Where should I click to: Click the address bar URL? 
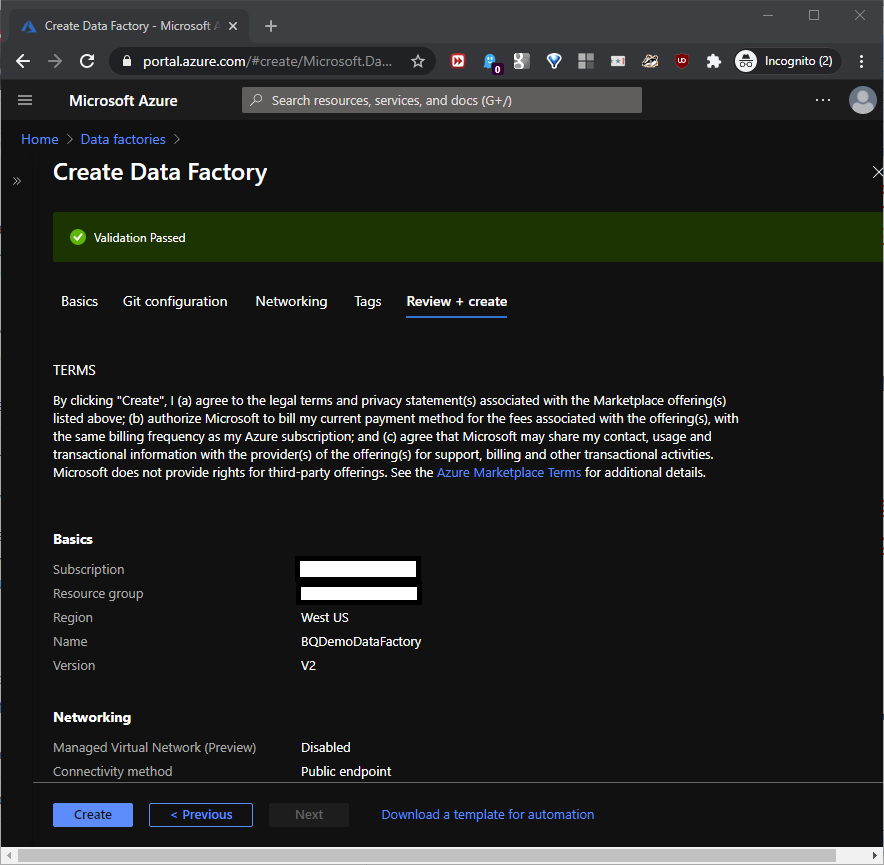pyautogui.click(x=267, y=61)
